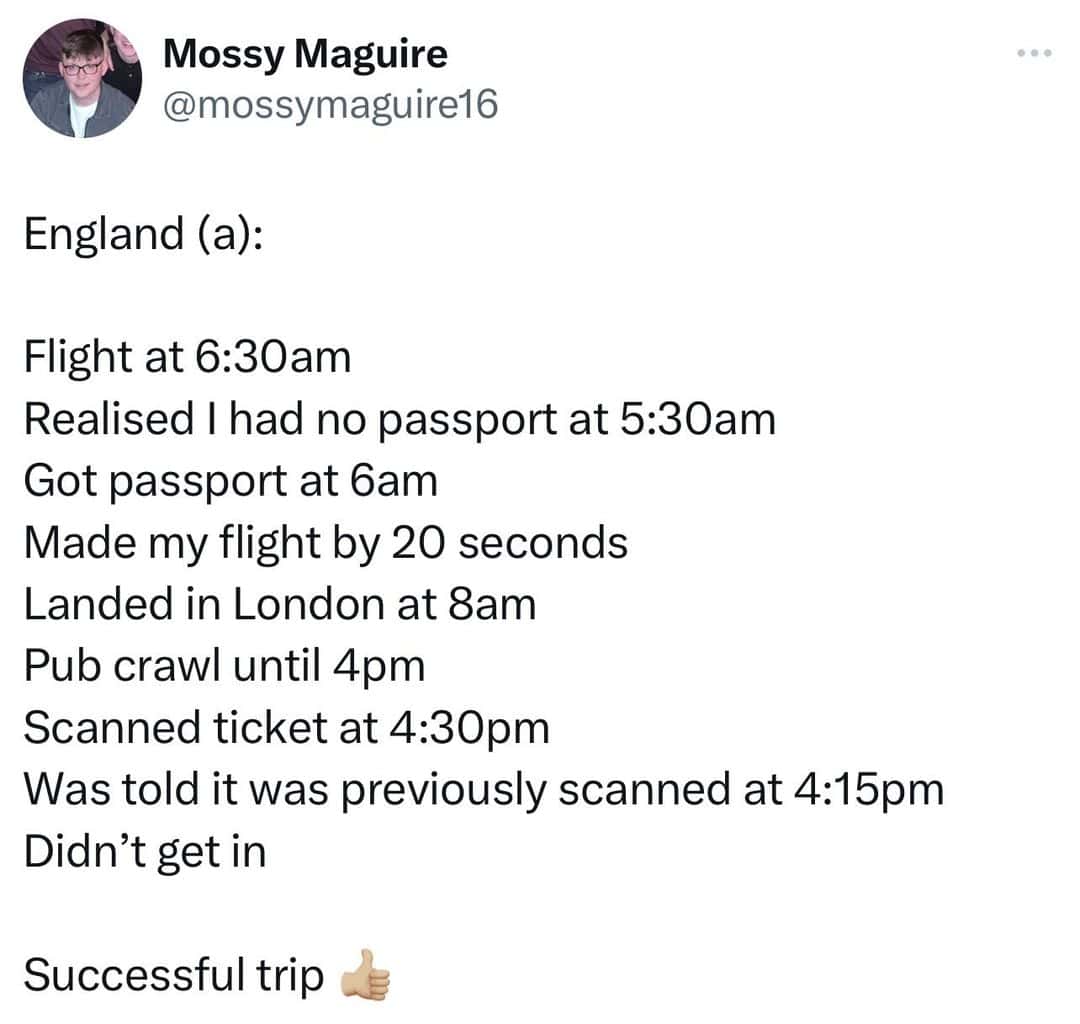Click the line starting "Was told it"
This screenshot has height=1024, width=1080.
[x=484, y=790]
